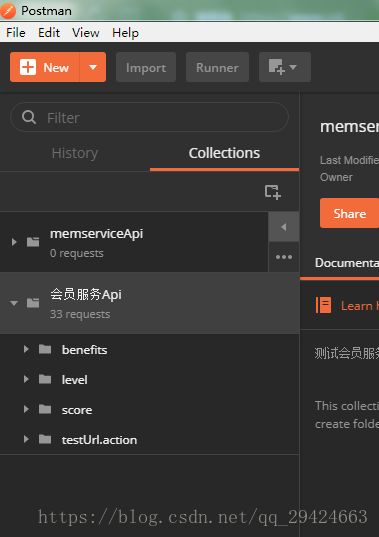Viewport: 379px width, 537px height.
Task: Click the '33 requests' text
Action: [x=80, y=314]
